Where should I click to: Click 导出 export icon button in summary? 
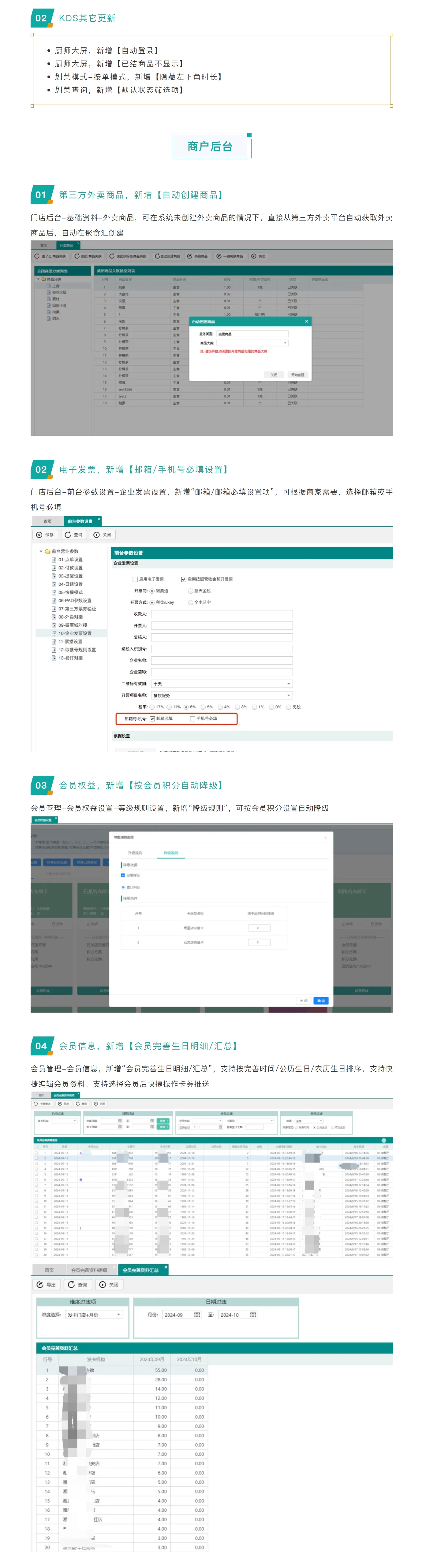[x=47, y=1284]
